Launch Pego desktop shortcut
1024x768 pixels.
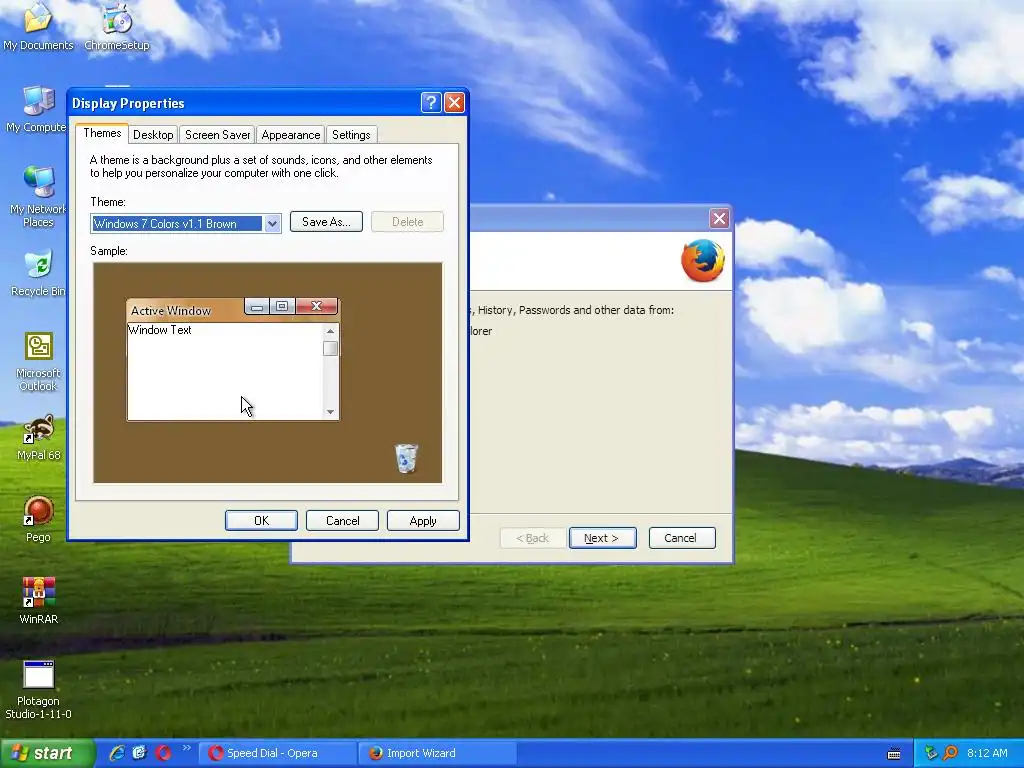38,519
